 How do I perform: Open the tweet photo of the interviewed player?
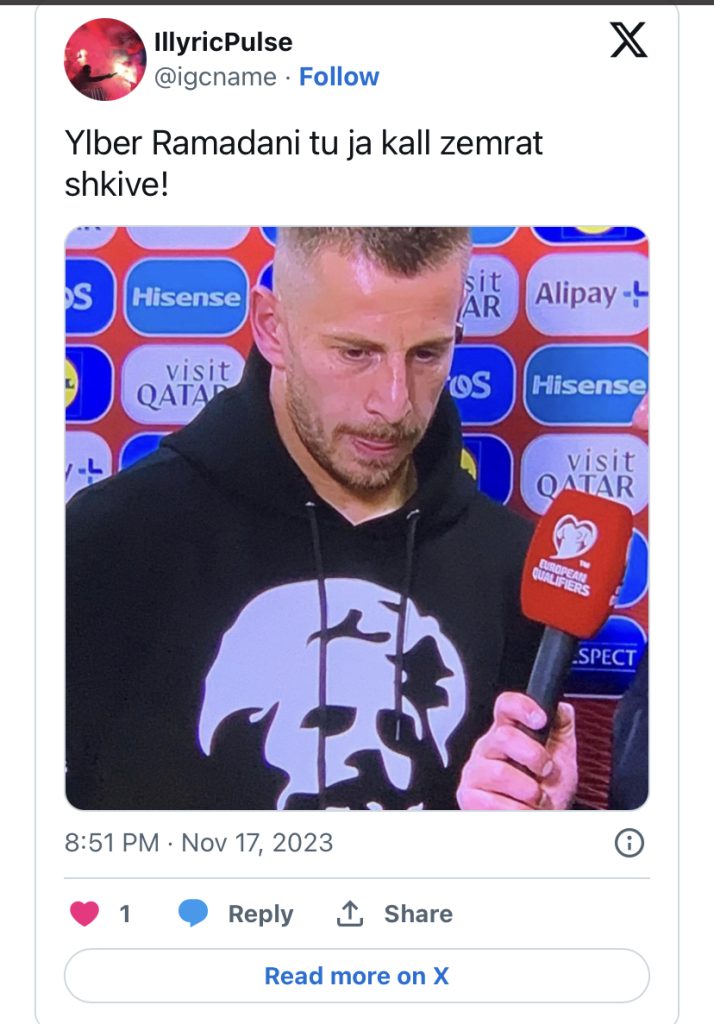click(357, 519)
